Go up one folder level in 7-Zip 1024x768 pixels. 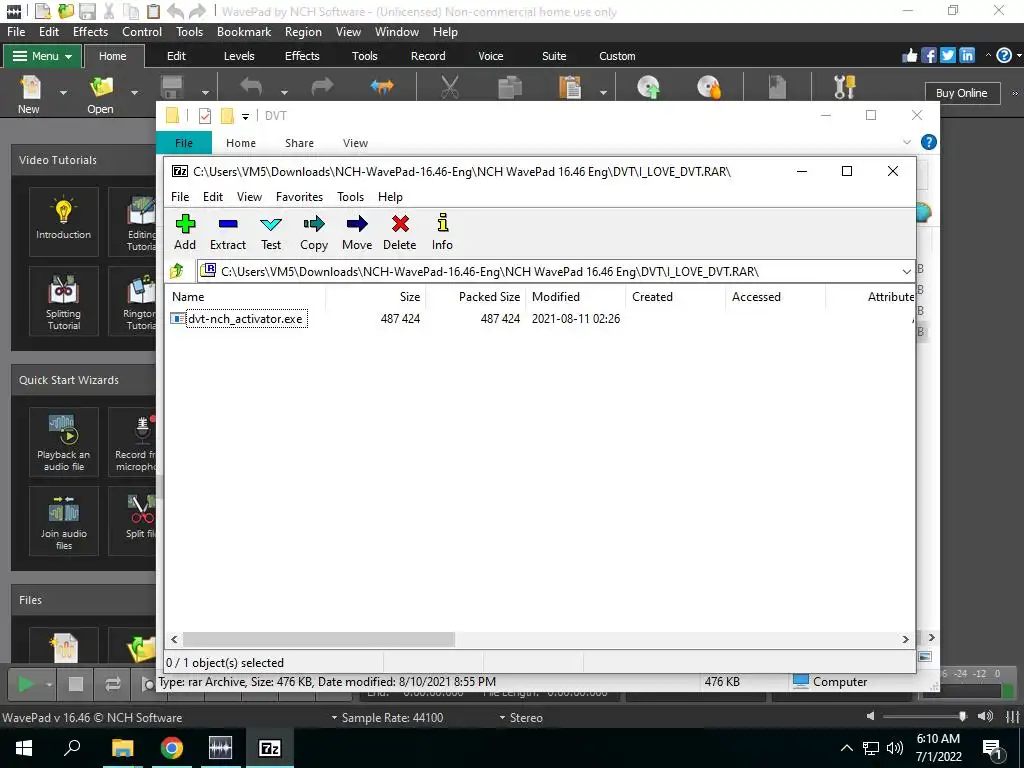tap(176, 271)
